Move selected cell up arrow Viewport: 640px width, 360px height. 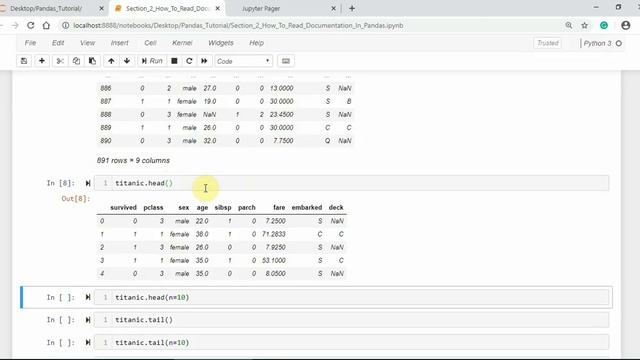[111, 61]
